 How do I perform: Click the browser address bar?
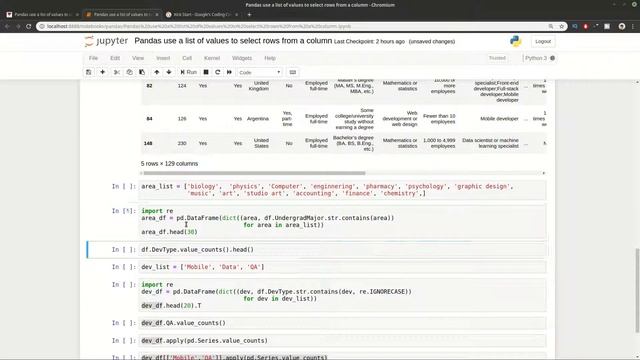point(294,26)
